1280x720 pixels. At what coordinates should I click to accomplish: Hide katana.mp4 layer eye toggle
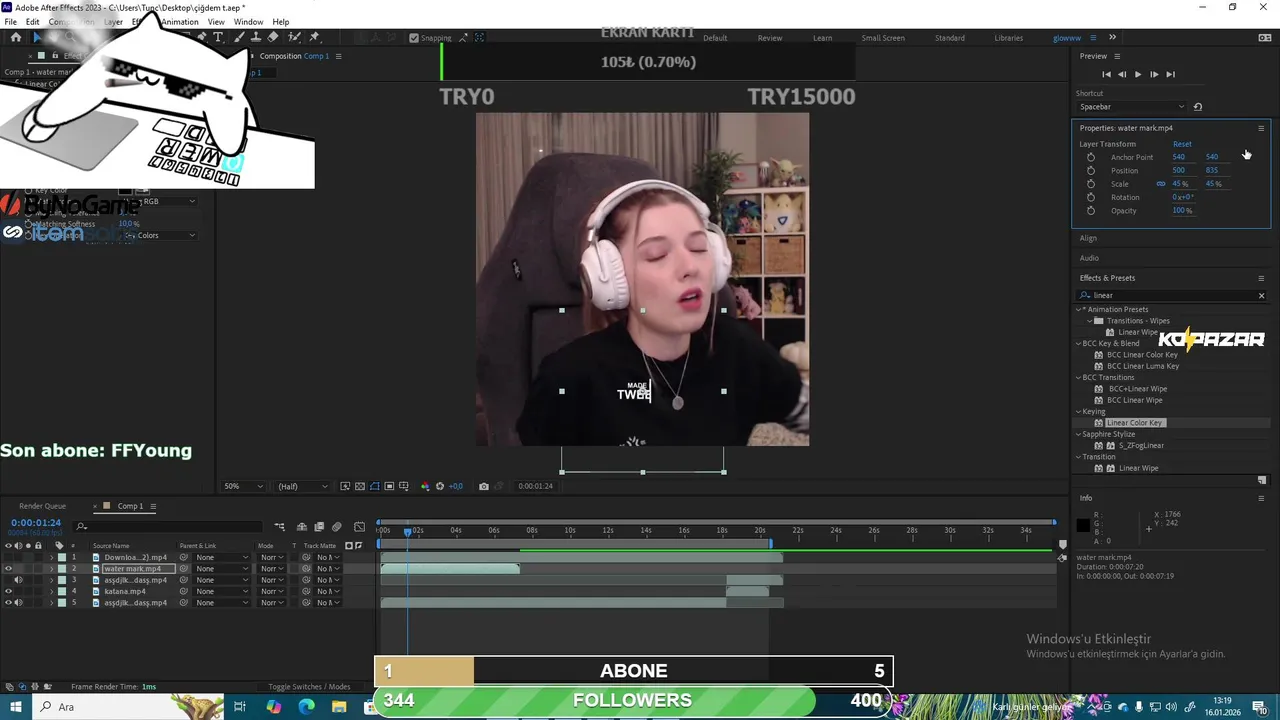(8, 591)
